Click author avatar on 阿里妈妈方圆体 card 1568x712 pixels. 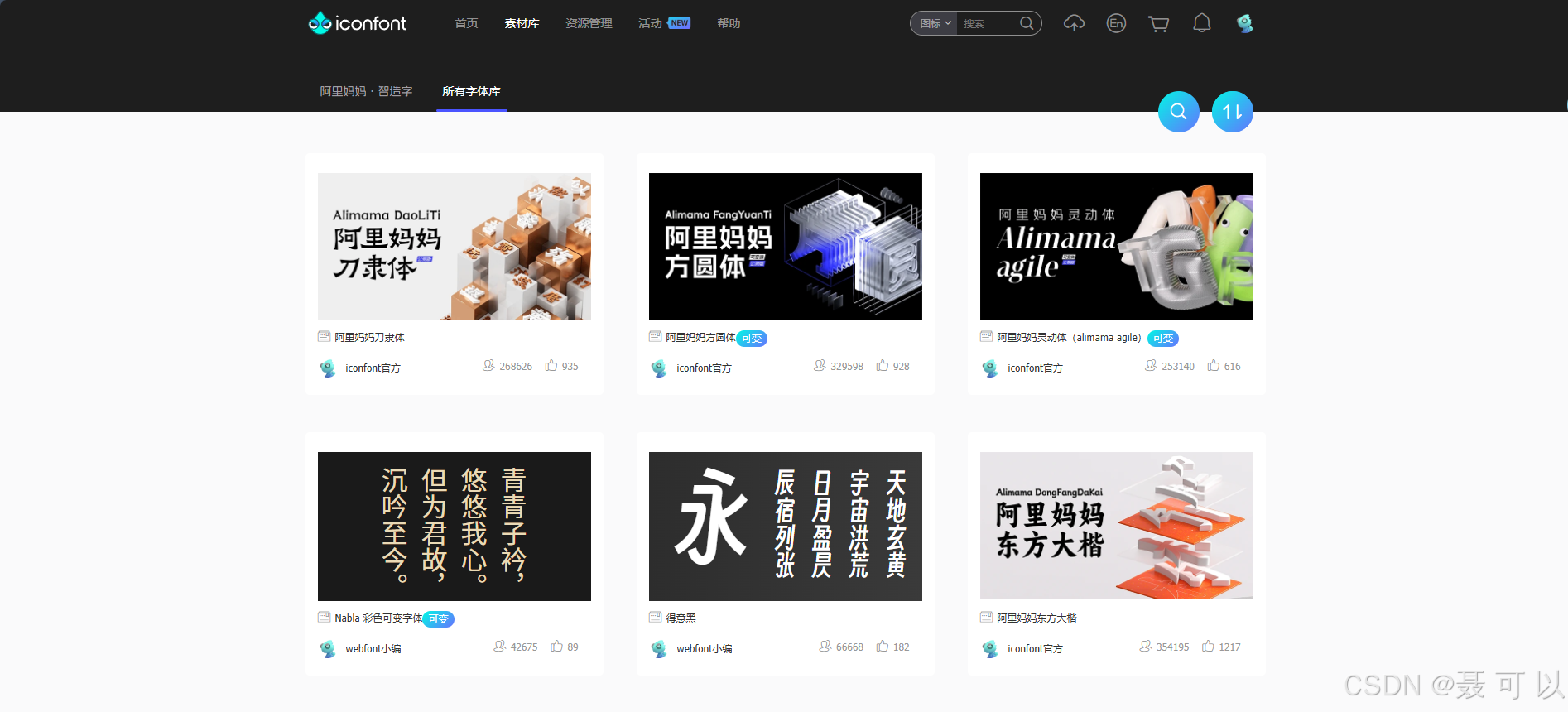coord(659,368)
